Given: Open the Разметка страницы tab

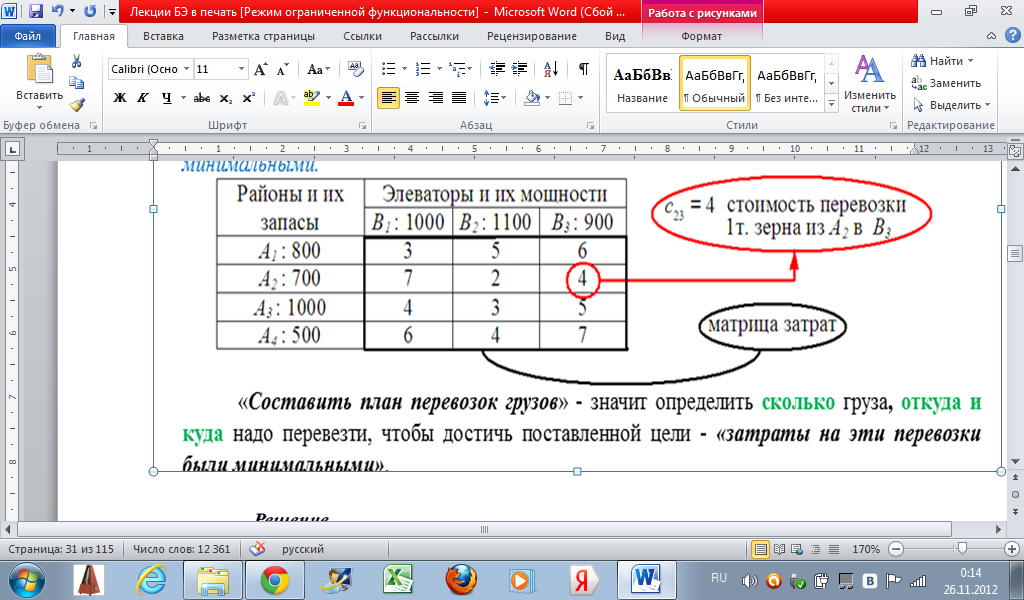Looking at the screenshot, I should coord(263,36).
